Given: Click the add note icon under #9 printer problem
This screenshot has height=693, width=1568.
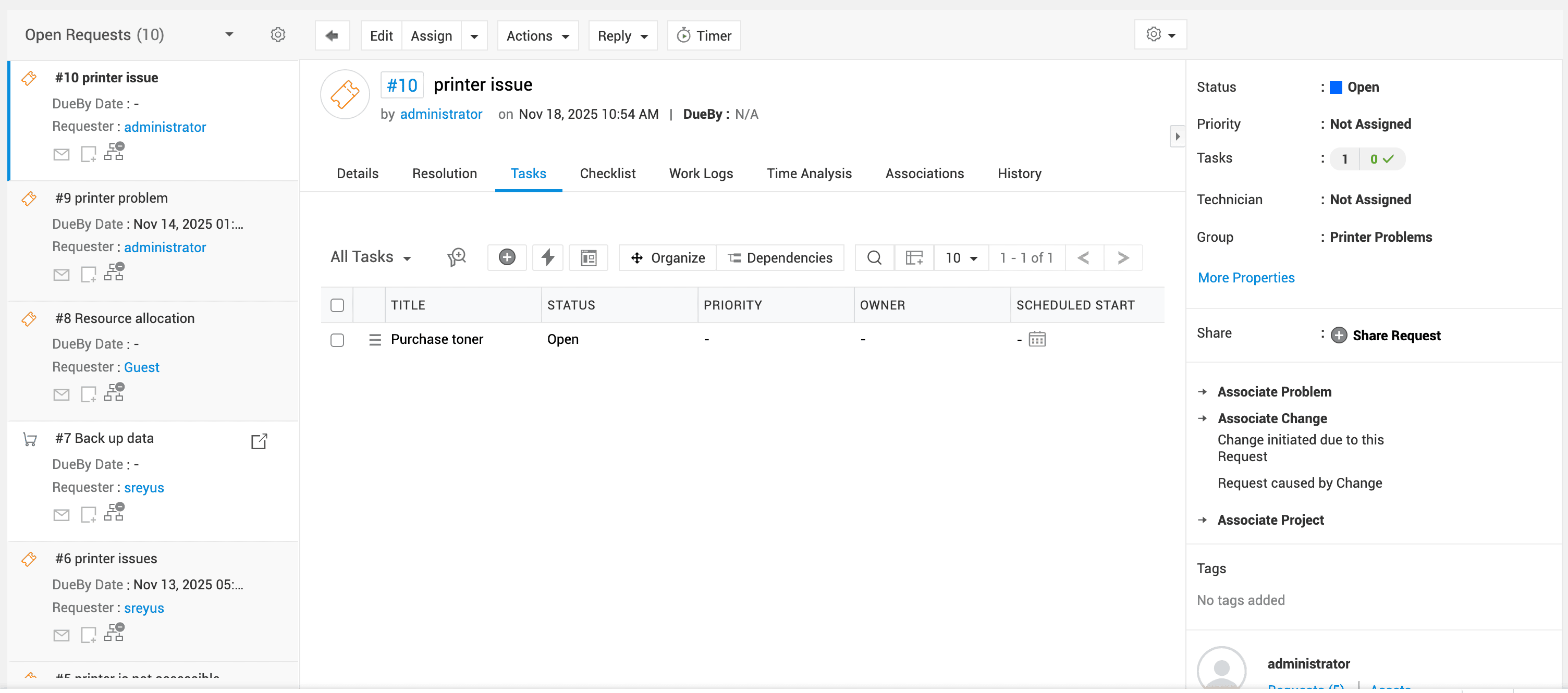Looking at the screenshot, I should coord(89,275).
